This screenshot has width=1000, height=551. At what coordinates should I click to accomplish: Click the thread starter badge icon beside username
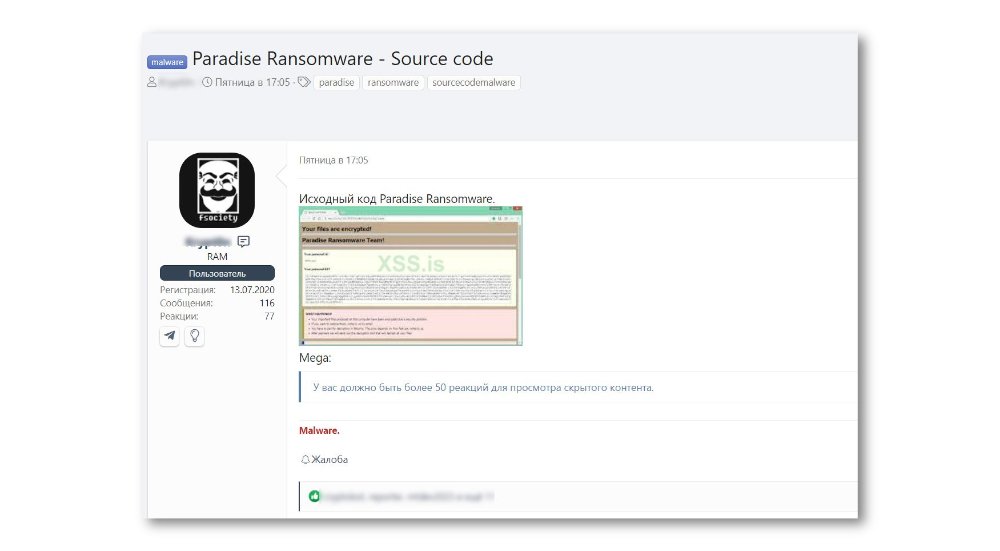[244, 241]
